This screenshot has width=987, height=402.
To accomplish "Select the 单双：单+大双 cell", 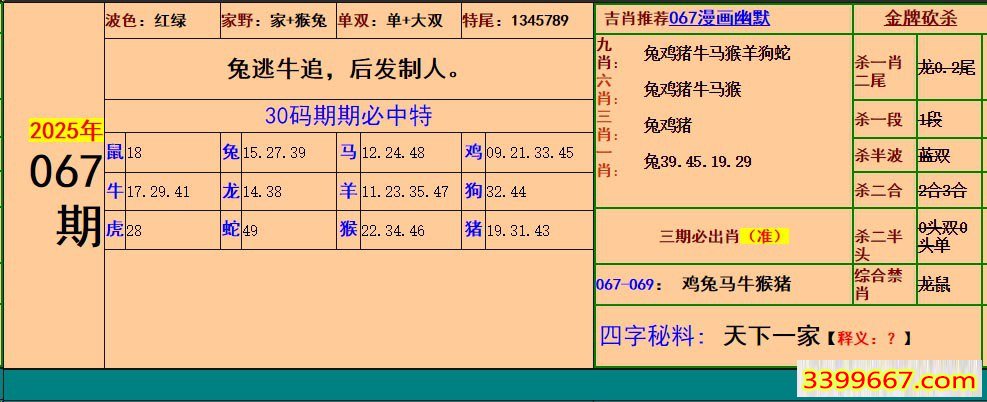I will coord(396,20).
